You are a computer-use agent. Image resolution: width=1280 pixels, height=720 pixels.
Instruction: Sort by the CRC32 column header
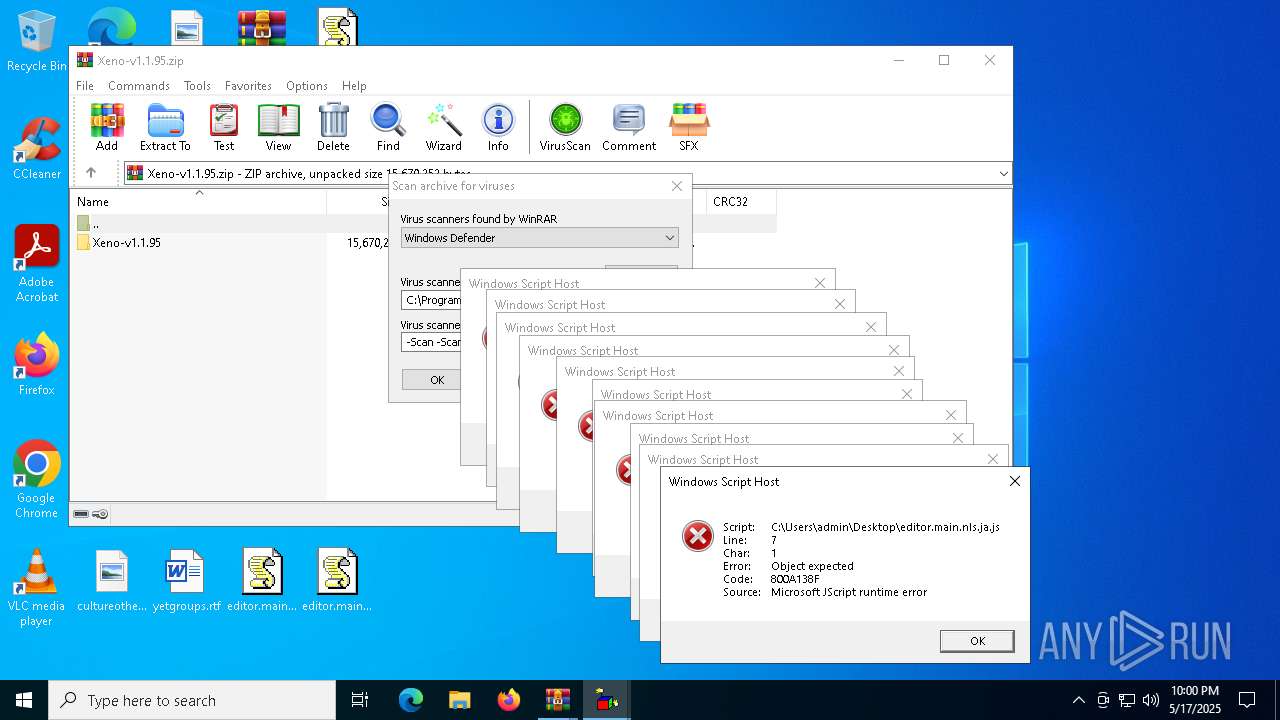click(740, 201)
